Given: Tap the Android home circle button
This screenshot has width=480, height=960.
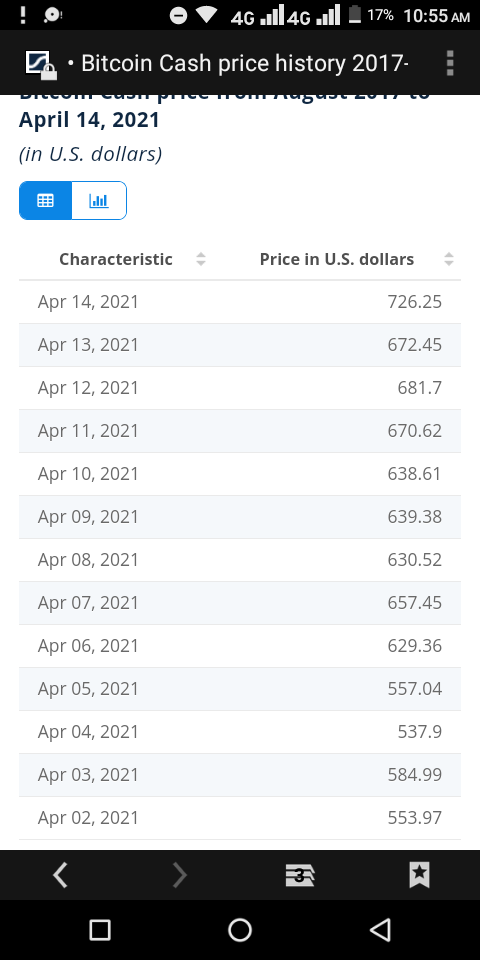Looking at the screenshot, I should click(x=240, y=930).
